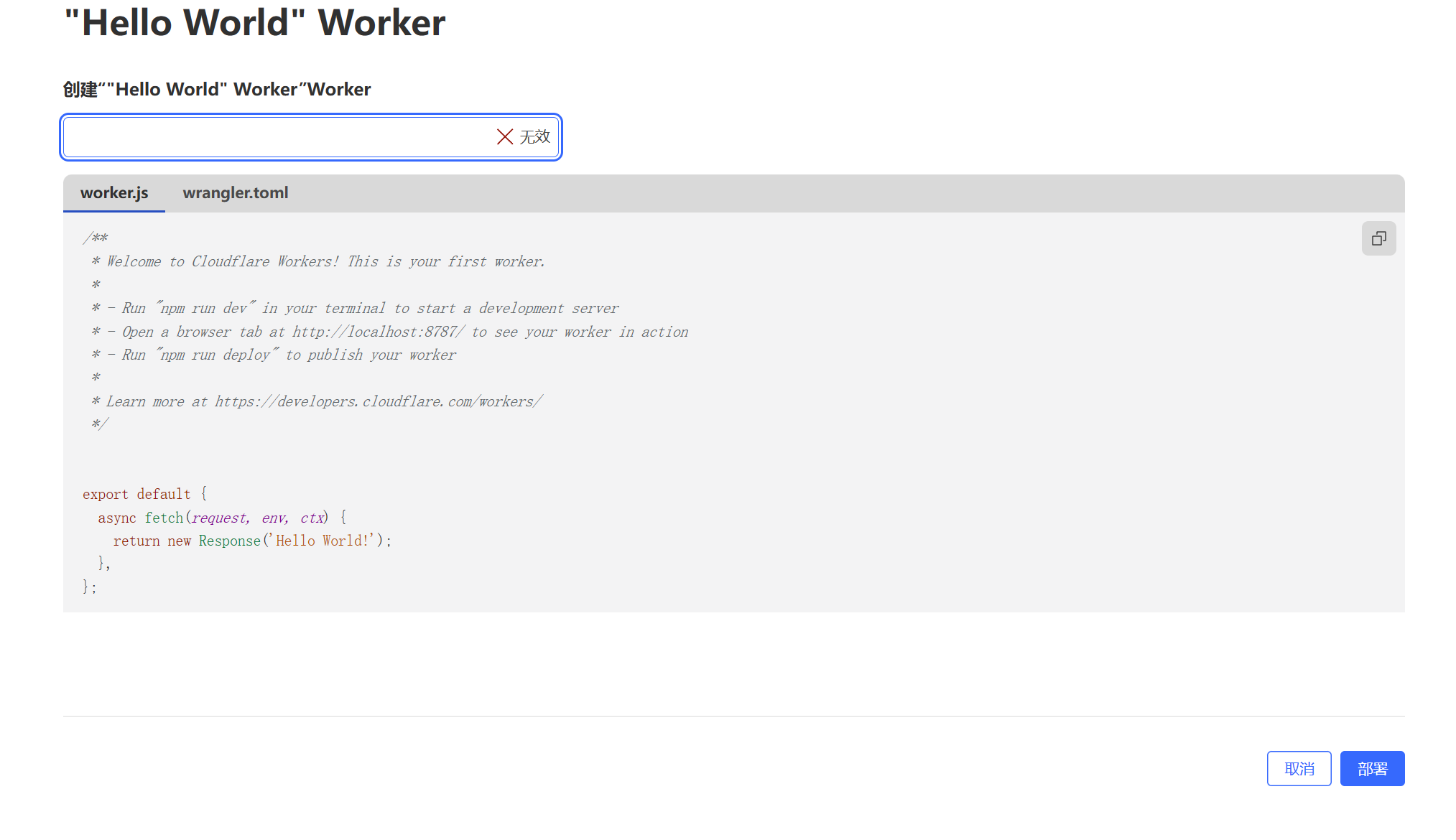This screenshot has height=840, width=1456.
Task: Click the 'Hello World!' string literal
Action: [321, 541]
